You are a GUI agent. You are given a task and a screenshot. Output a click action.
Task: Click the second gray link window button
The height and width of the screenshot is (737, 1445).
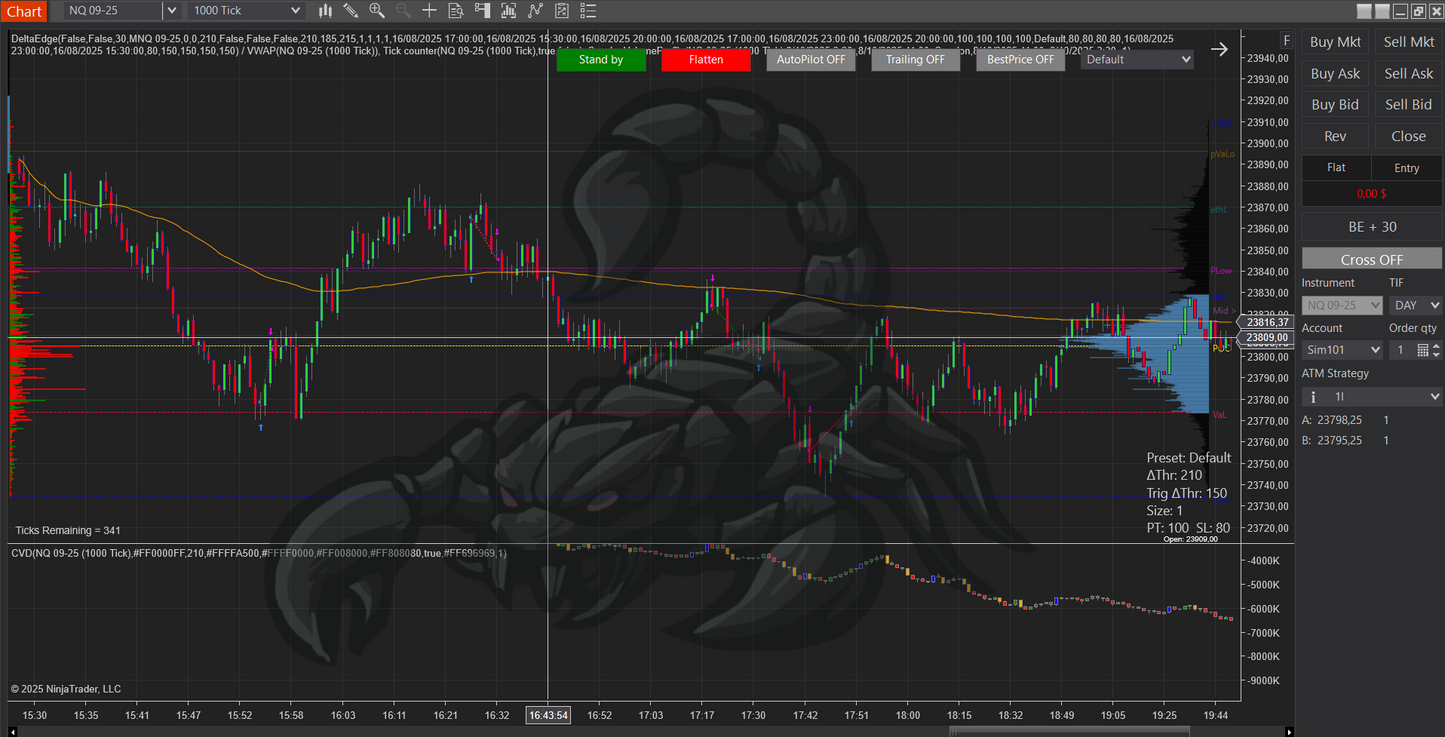click(1381, 11)
